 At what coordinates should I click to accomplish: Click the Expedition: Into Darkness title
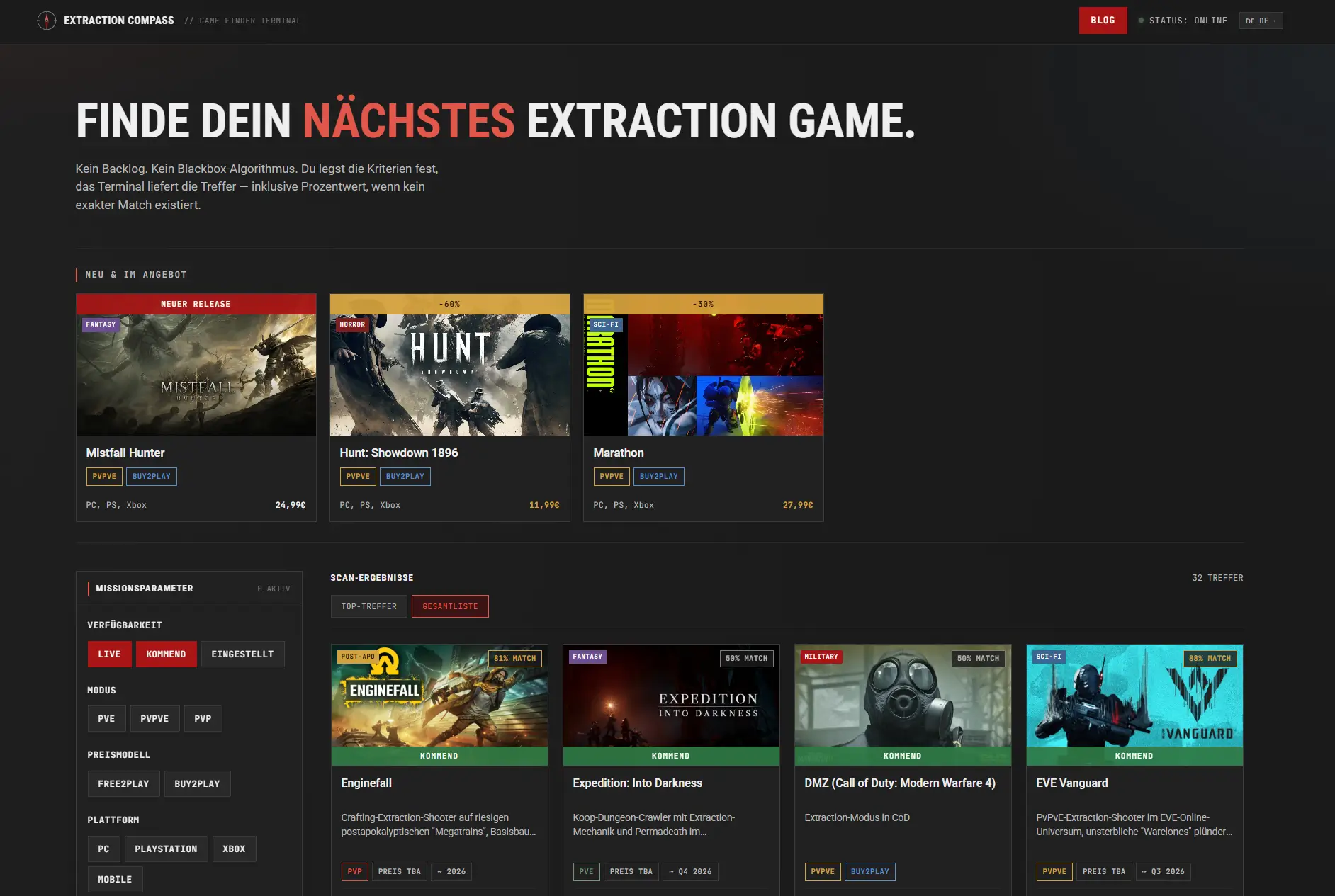[x=638, y=783]
